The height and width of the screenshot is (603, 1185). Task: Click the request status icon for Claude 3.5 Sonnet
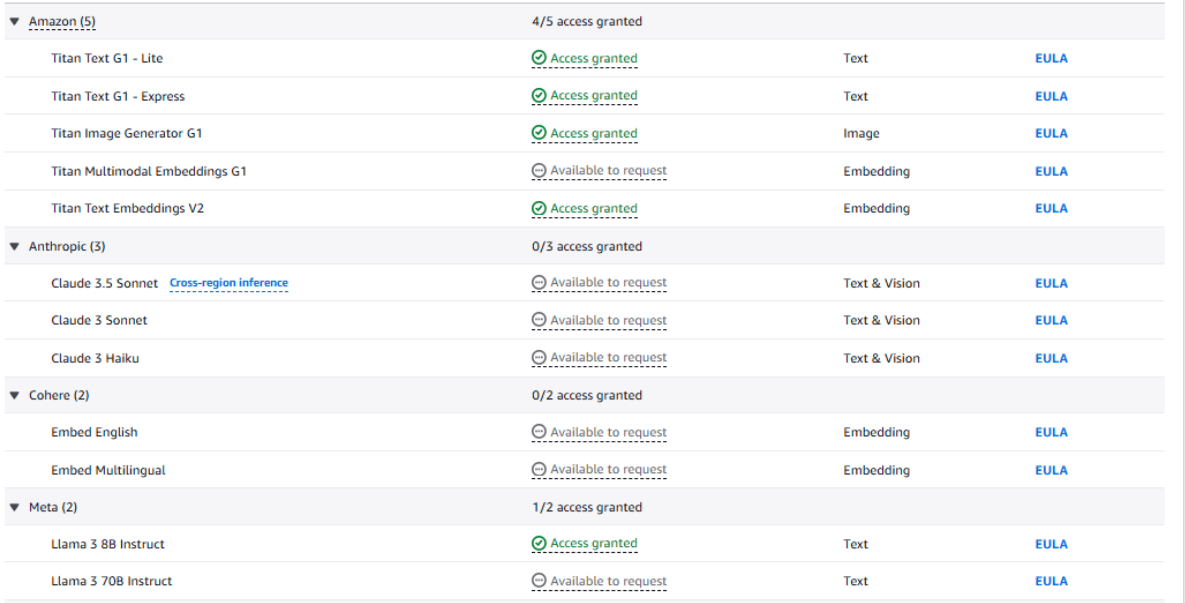coord(539,283)
